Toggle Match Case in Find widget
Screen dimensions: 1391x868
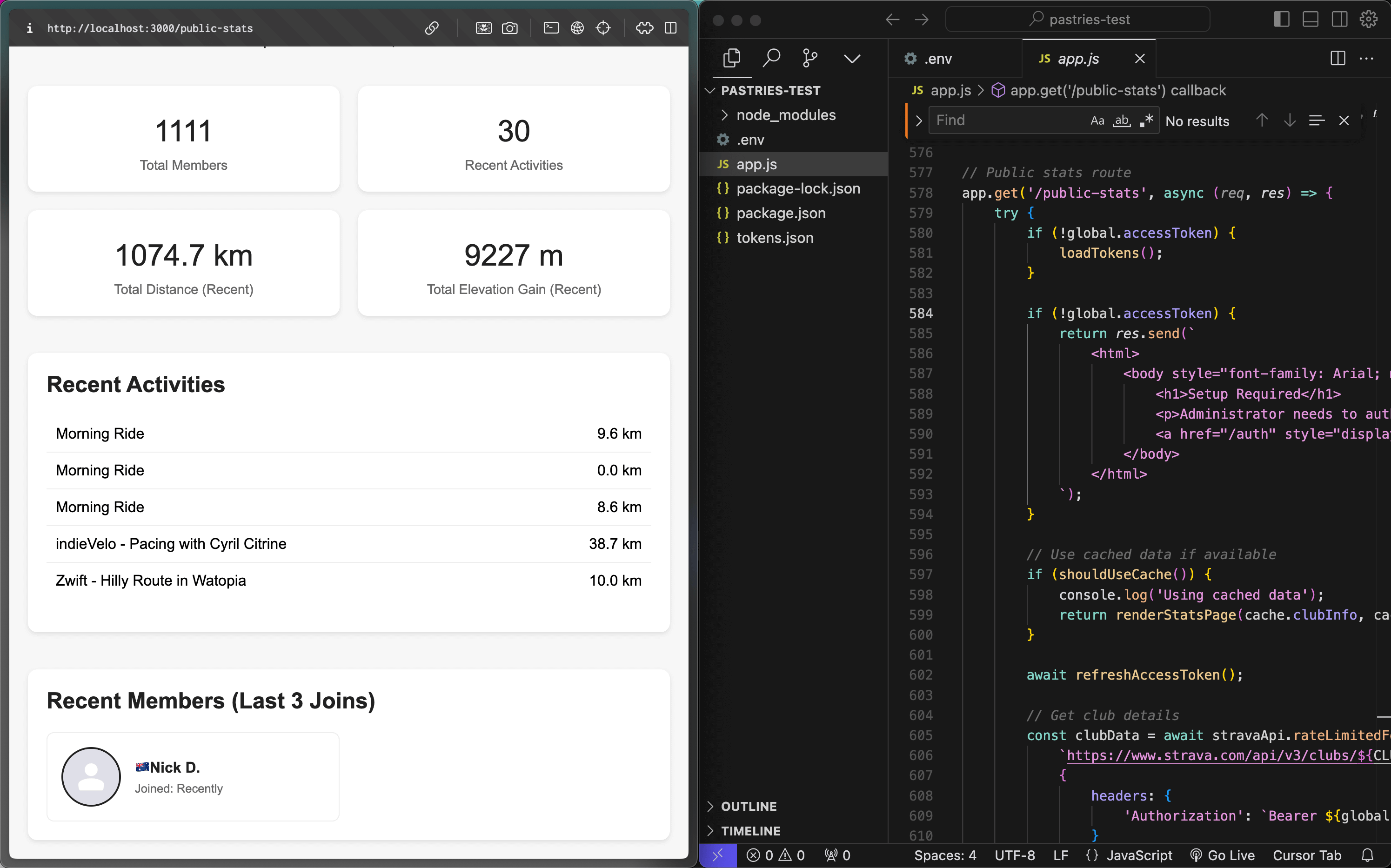click(1097, 120)
